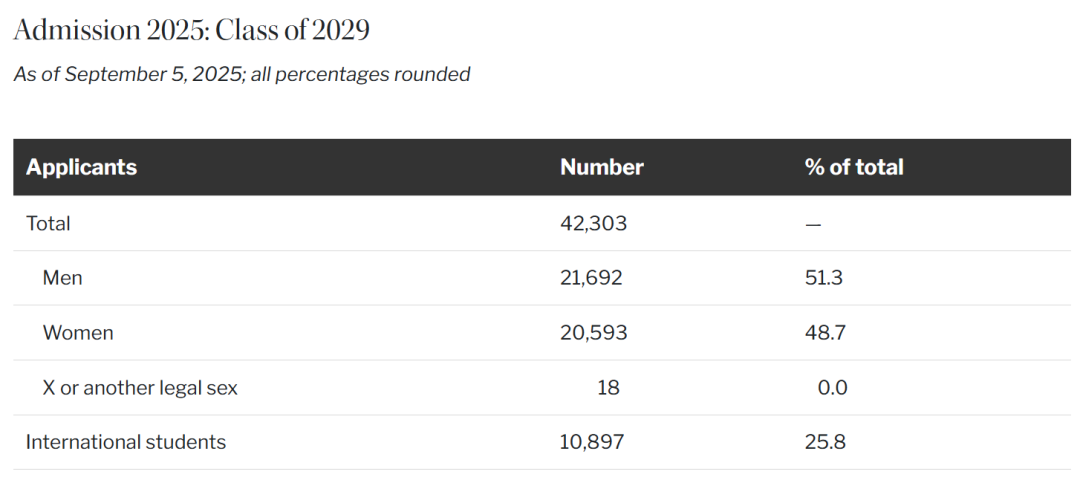Image resolution: width=1080 pixels, height=483 pixels.
Task: Select the total applicants value 42,303
Action: [x=593, y=223]
